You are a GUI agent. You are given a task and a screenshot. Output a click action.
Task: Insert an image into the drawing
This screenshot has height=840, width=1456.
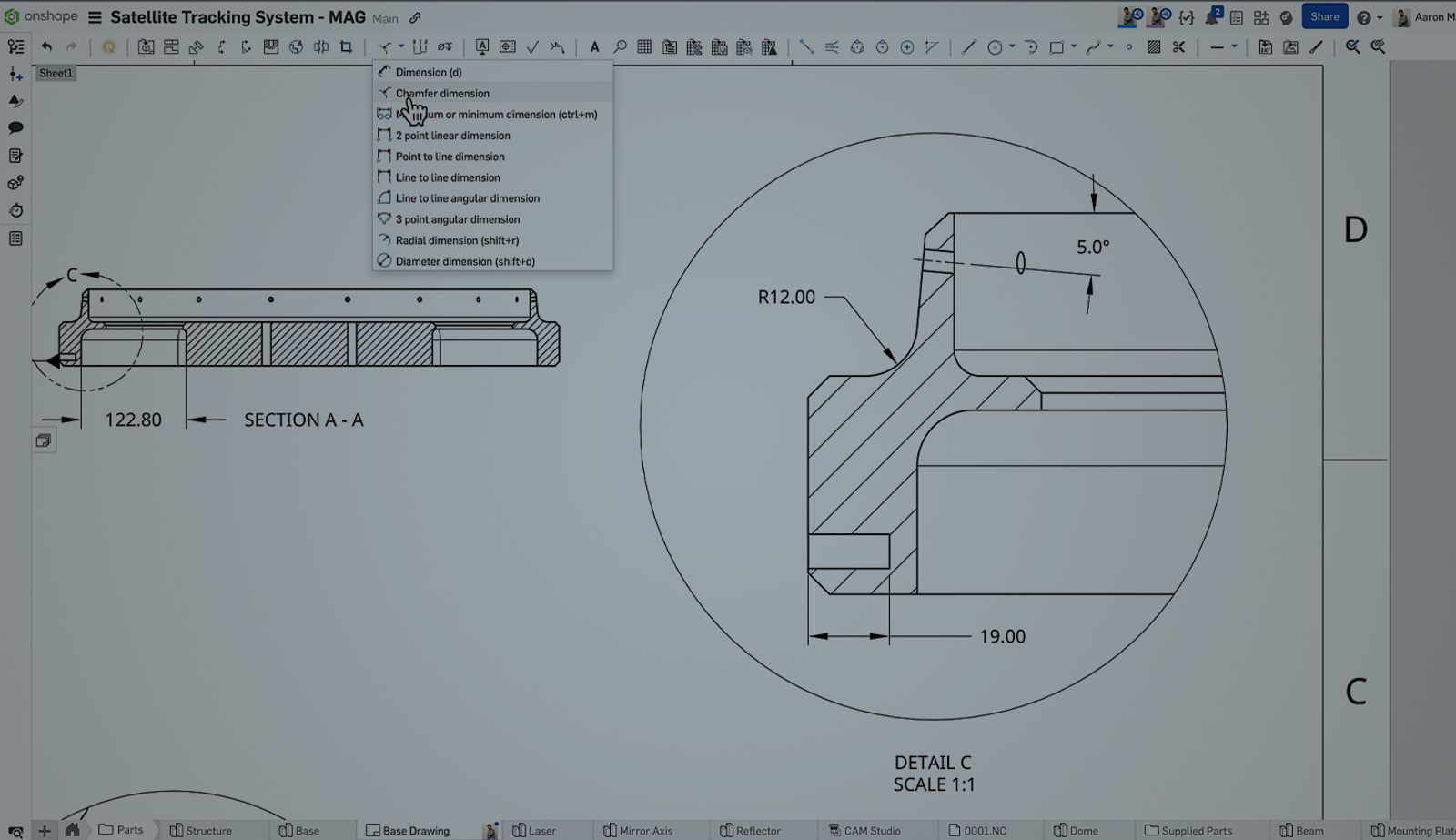1290,47
